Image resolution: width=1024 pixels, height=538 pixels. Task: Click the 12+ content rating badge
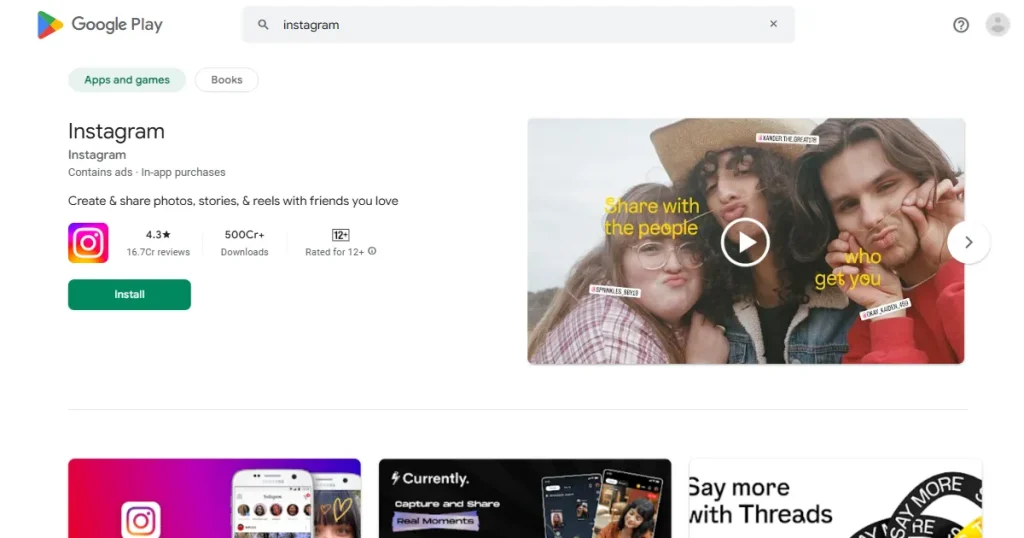[x=340, y=235]
